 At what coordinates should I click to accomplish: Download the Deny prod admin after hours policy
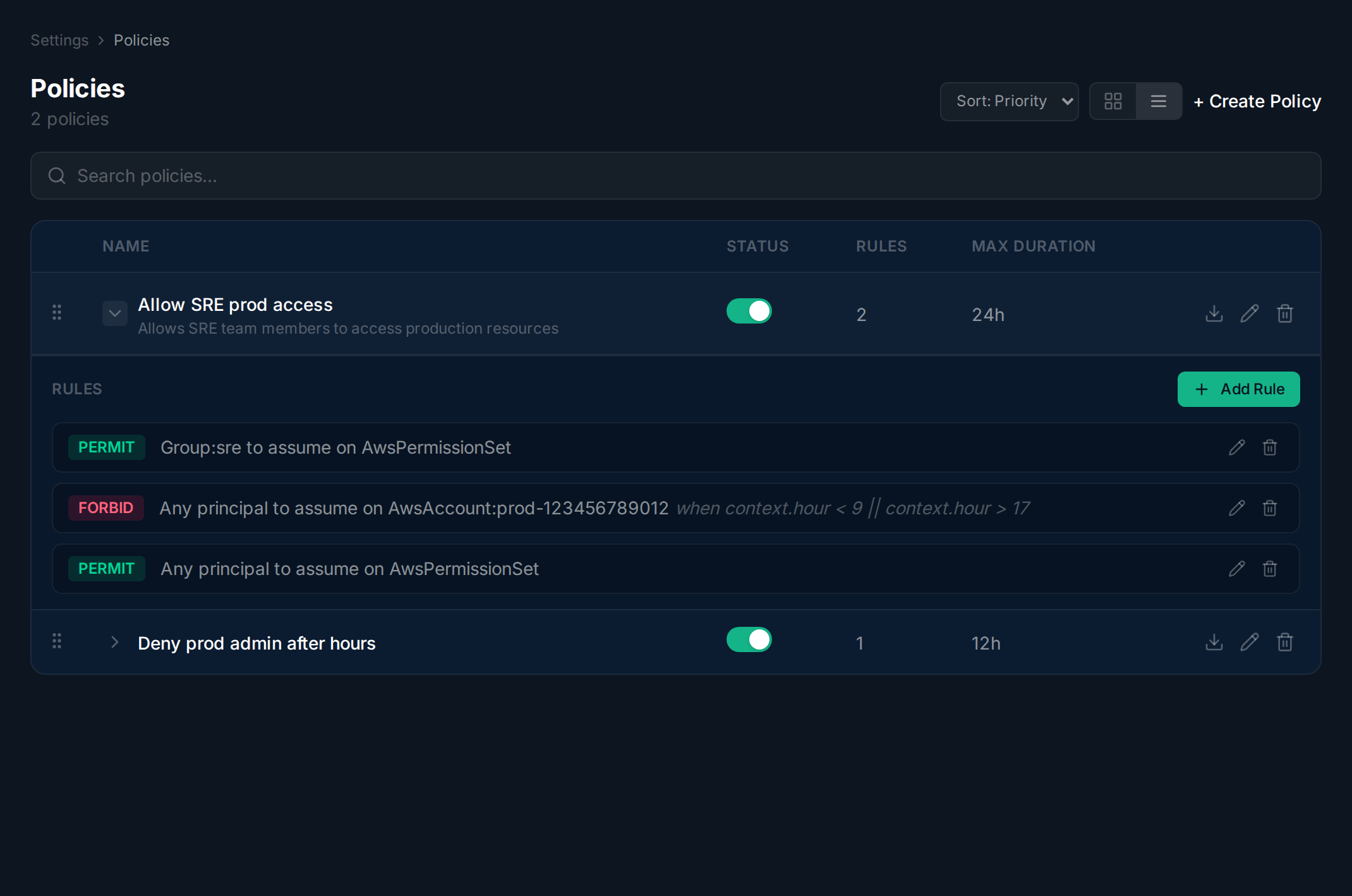click(x=1214, y=642)
